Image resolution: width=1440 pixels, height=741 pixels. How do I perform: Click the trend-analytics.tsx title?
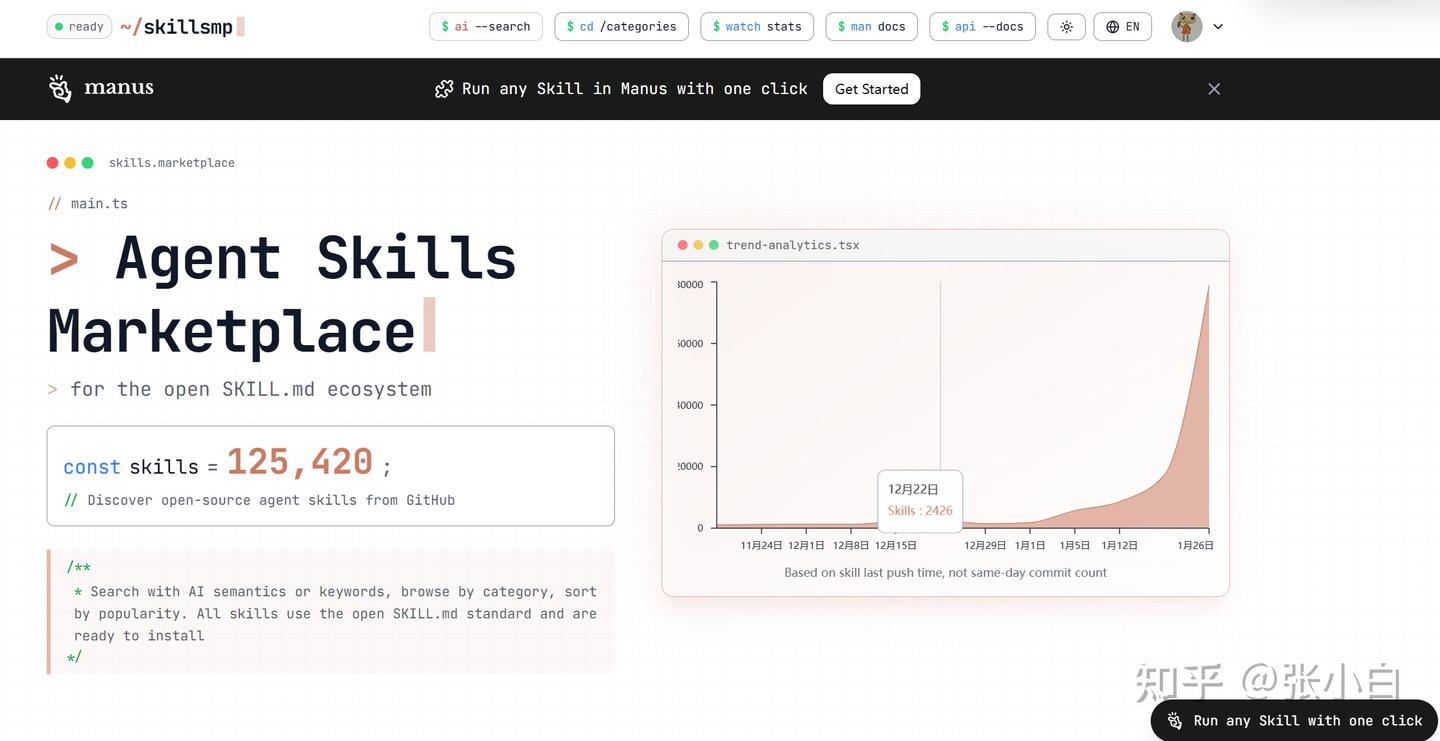[793, 245]
